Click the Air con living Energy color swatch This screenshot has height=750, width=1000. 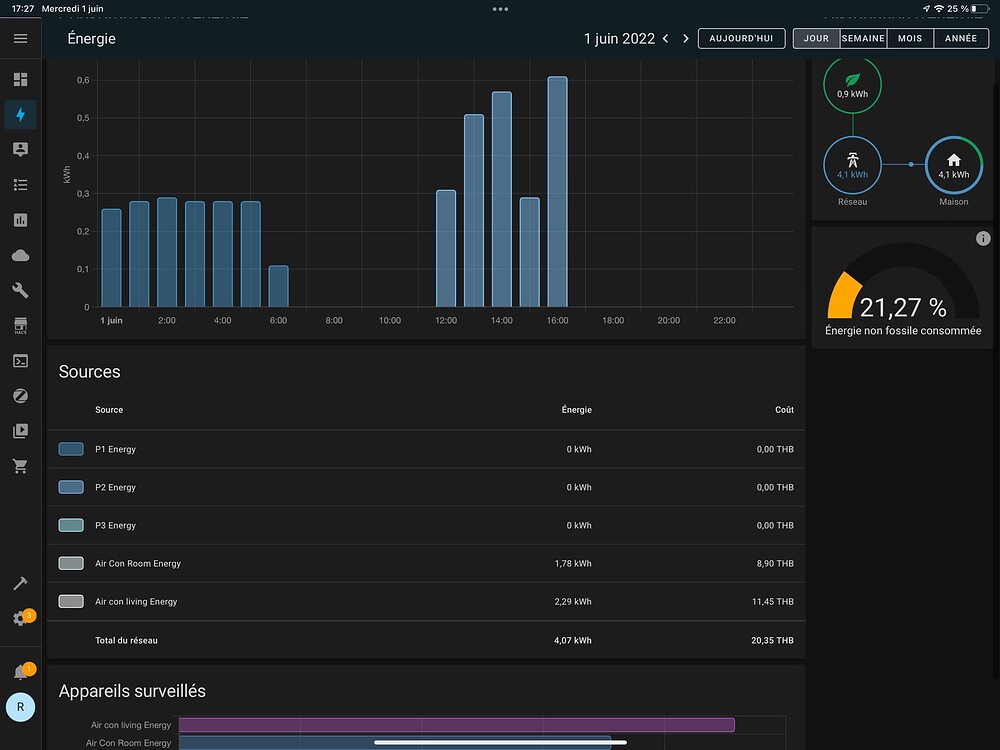click(x=71, y=602)
